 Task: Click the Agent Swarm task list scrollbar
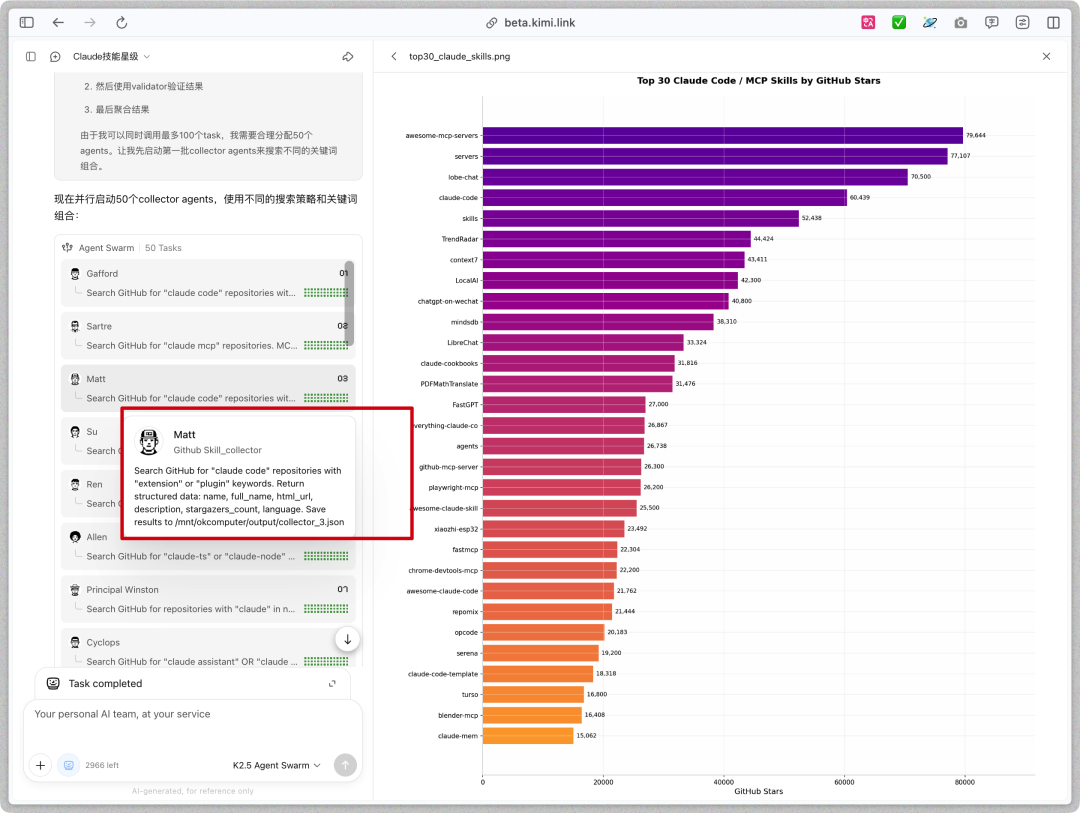(x=349, y=302)
